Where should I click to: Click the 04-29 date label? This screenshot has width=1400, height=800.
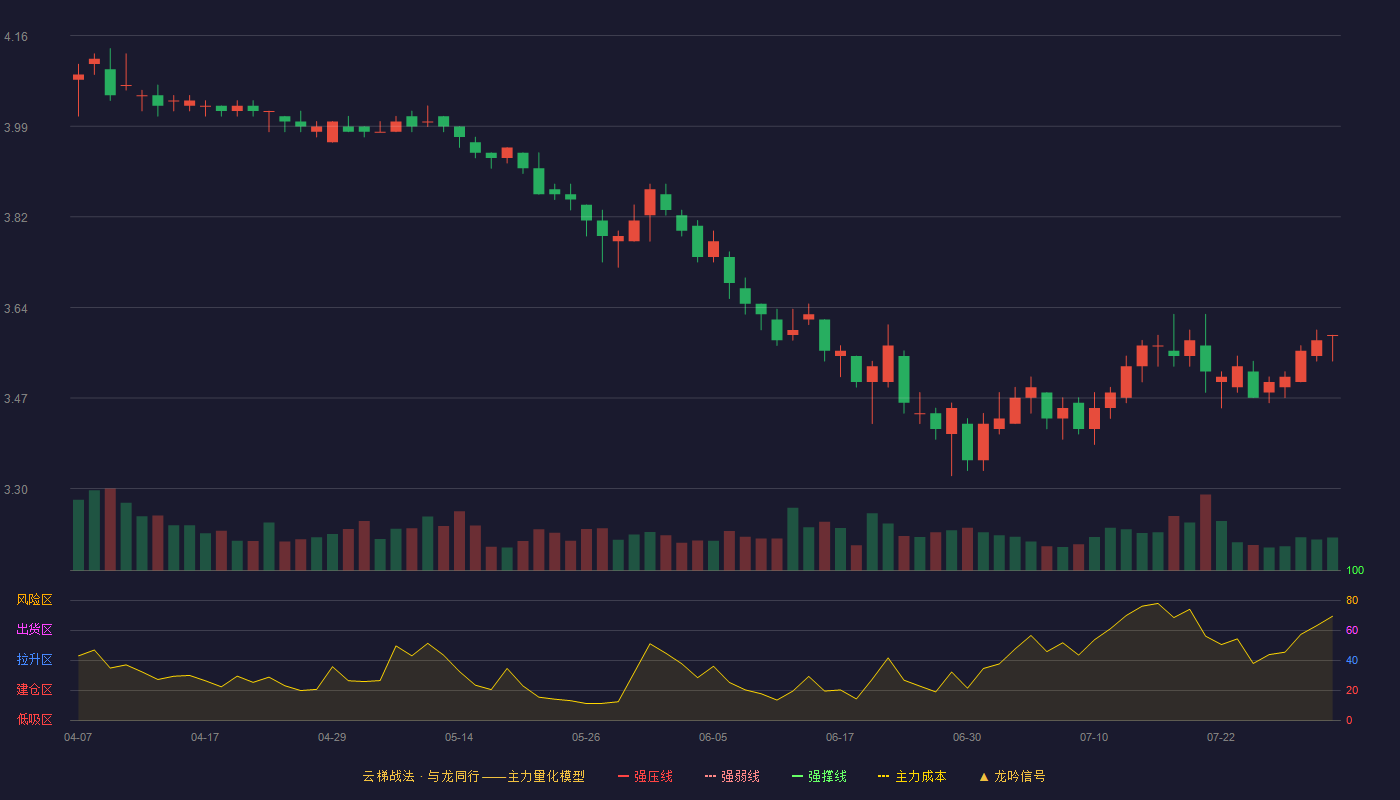point(332,737)
